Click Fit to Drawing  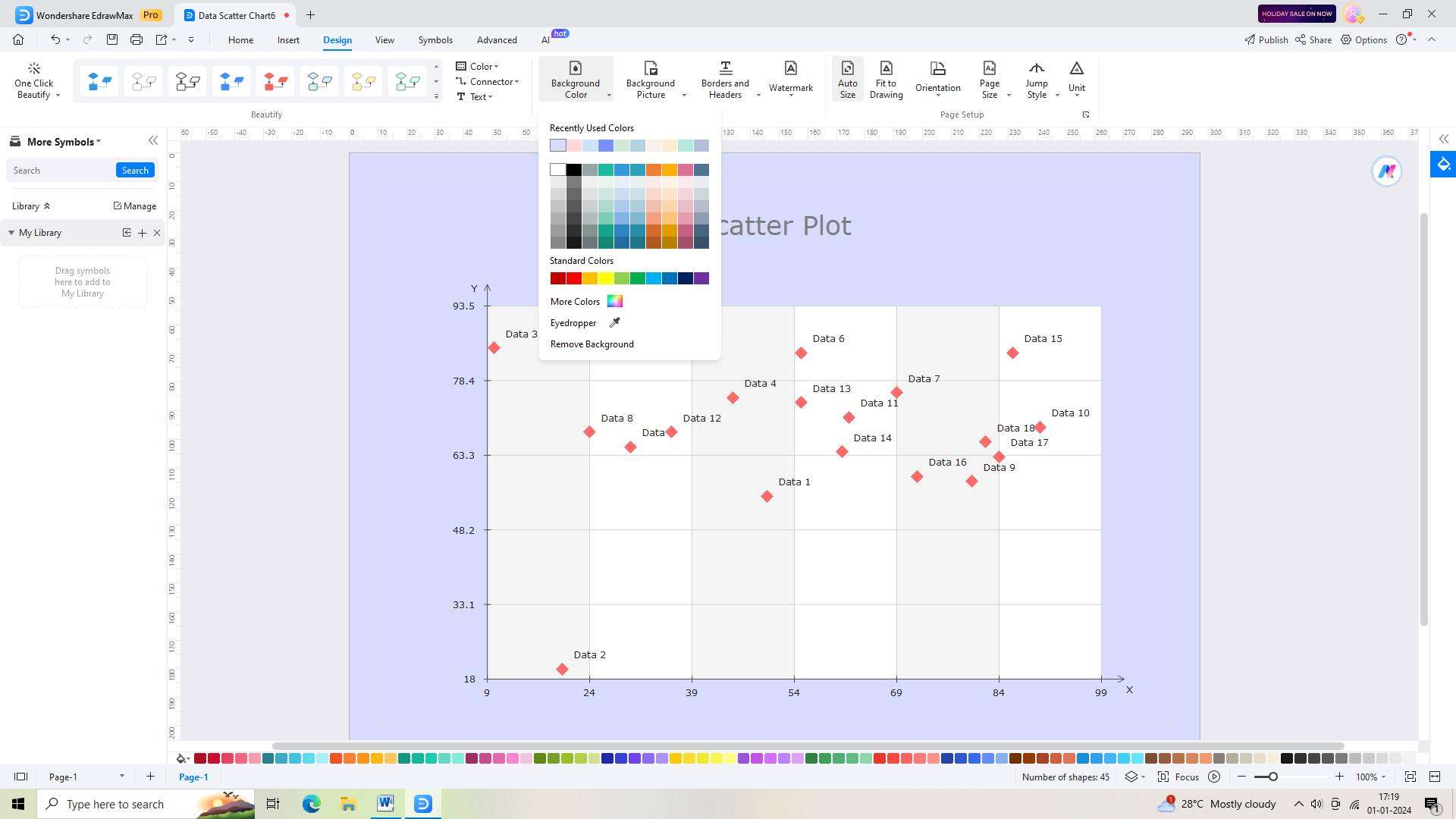pos(886,80)
